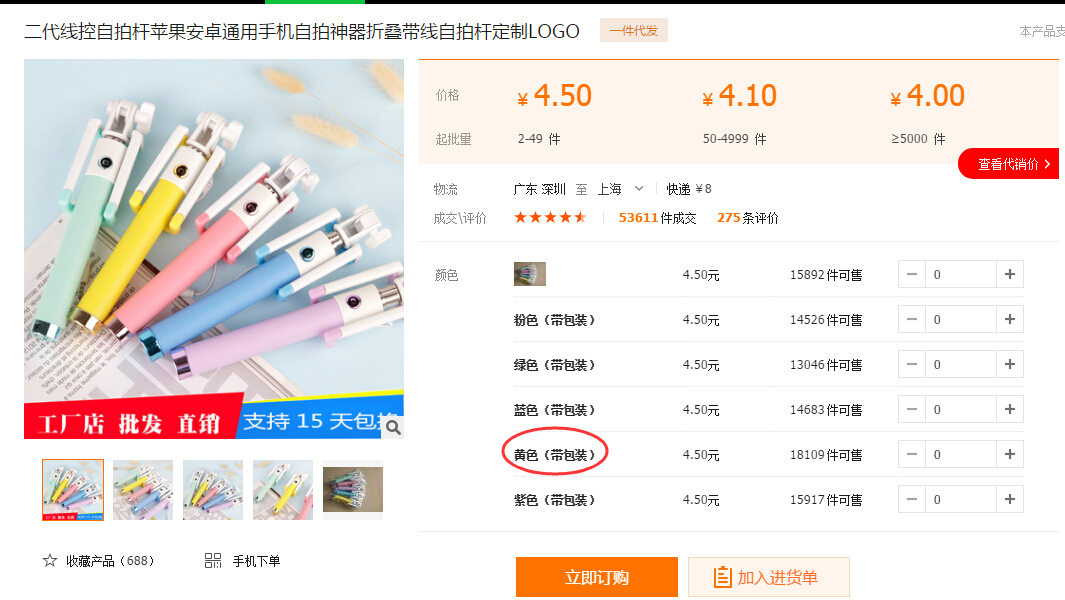Open the 275 reviews link
This screenshot has height=600, width=1065.
748,218
